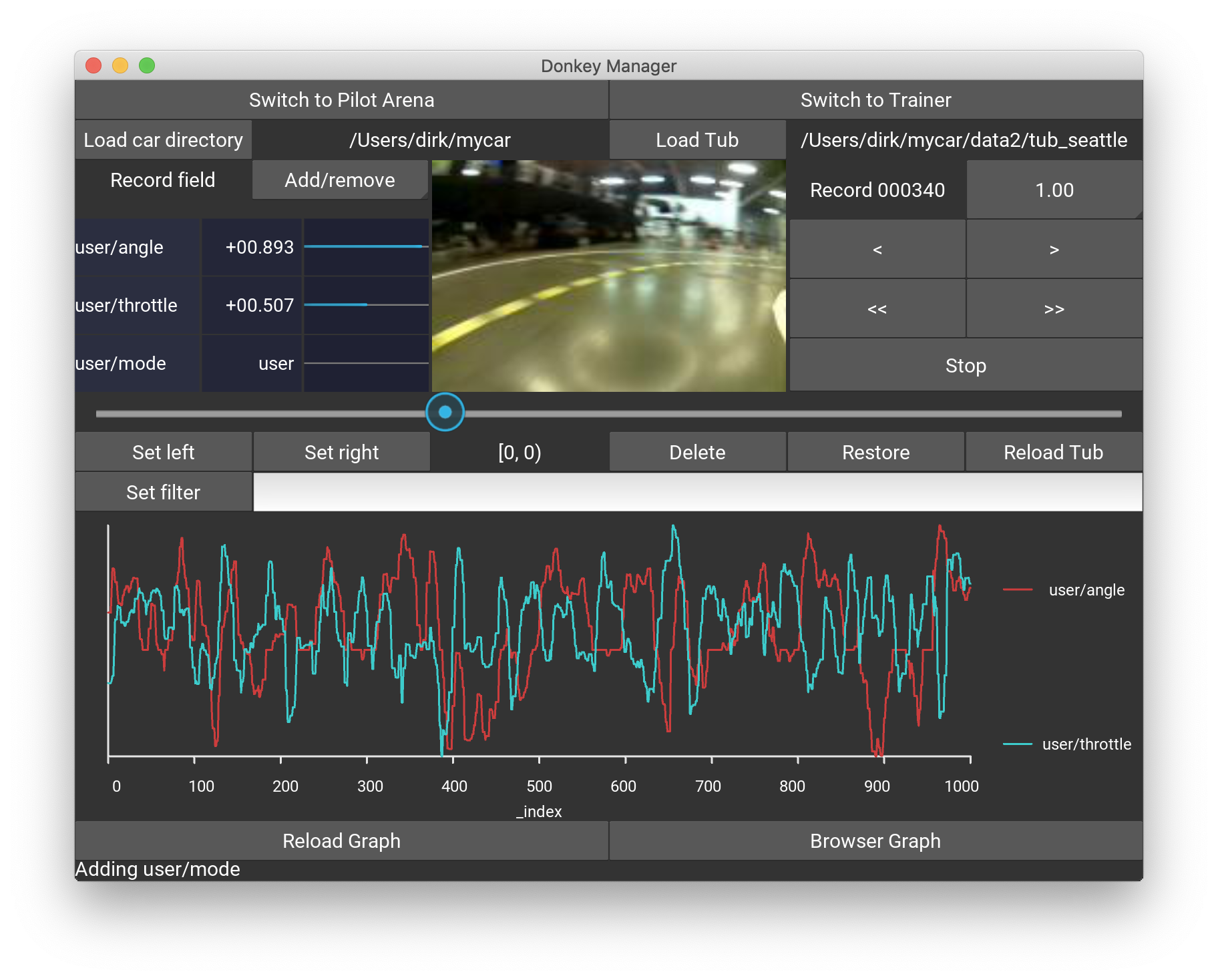Screen dimensions: 1218x980
Task: Restore deleted records
Action: coord(875,452)
